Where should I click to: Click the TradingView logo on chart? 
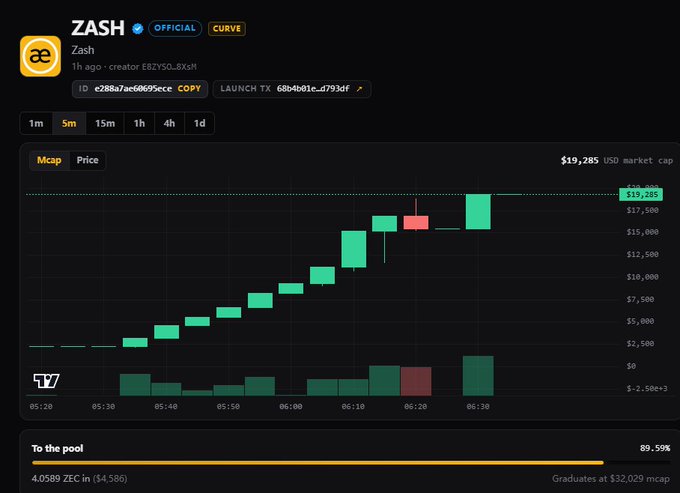(x=46, y=380)
